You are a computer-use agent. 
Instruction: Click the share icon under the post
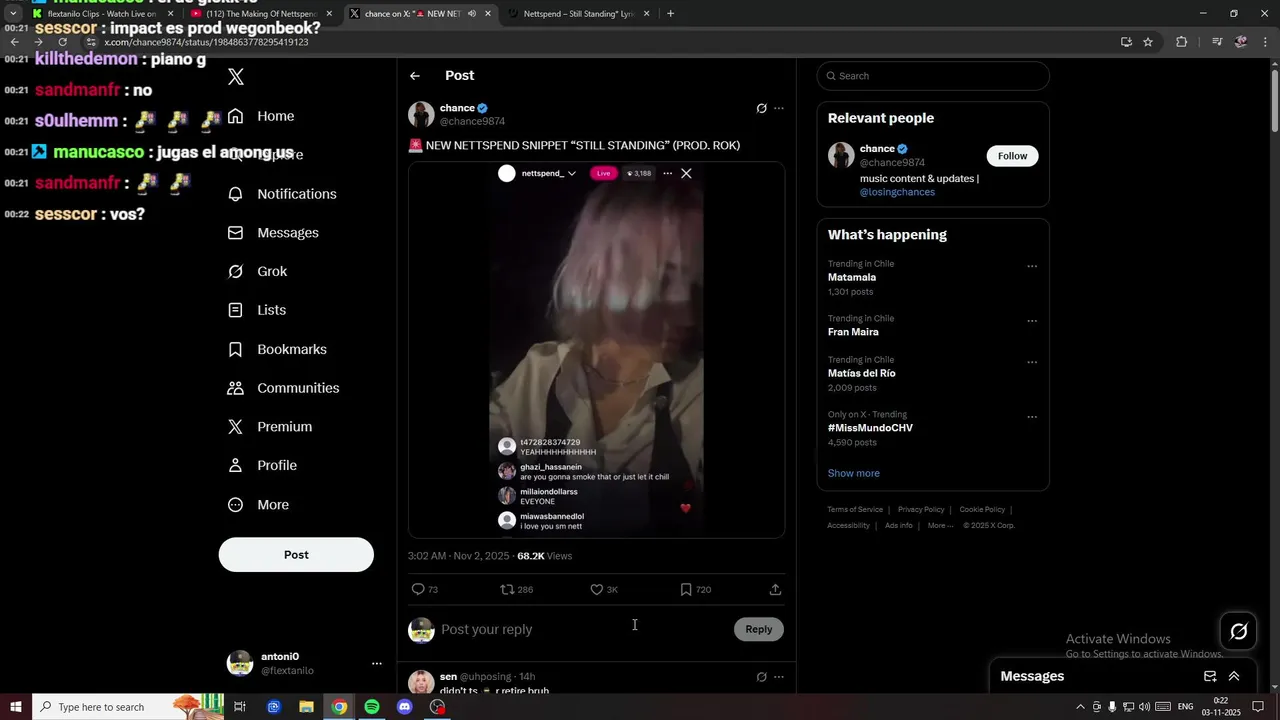775,590
